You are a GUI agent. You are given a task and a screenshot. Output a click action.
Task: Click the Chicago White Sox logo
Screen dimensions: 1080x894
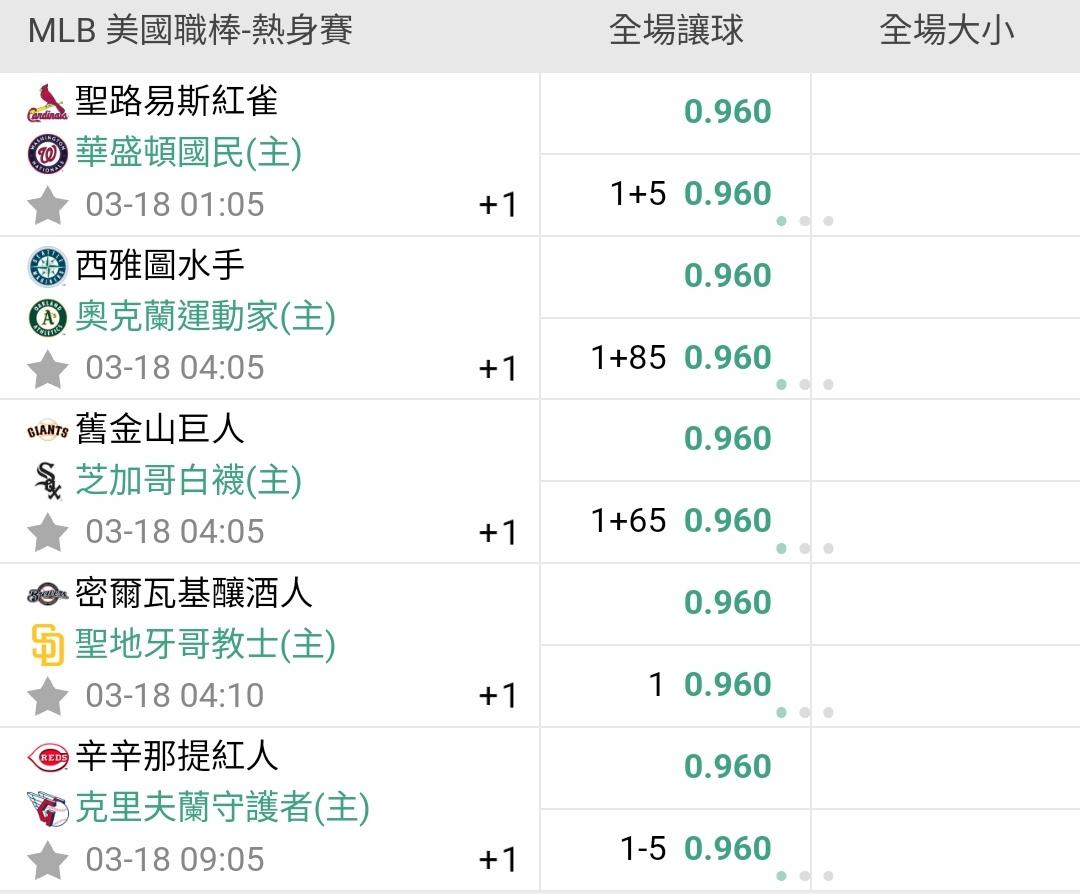[47, 482]
